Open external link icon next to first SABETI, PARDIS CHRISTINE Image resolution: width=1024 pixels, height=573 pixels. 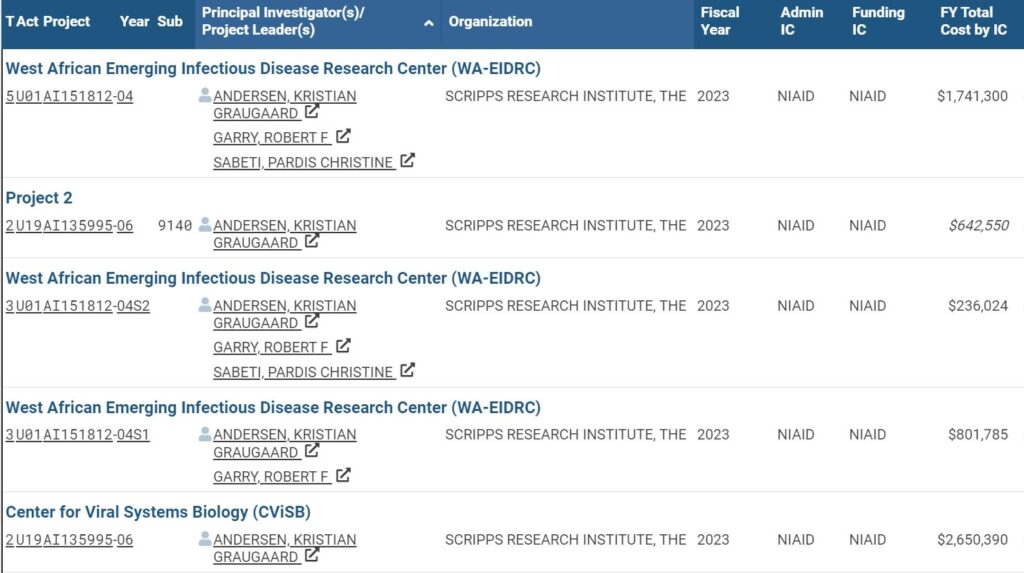407,160
